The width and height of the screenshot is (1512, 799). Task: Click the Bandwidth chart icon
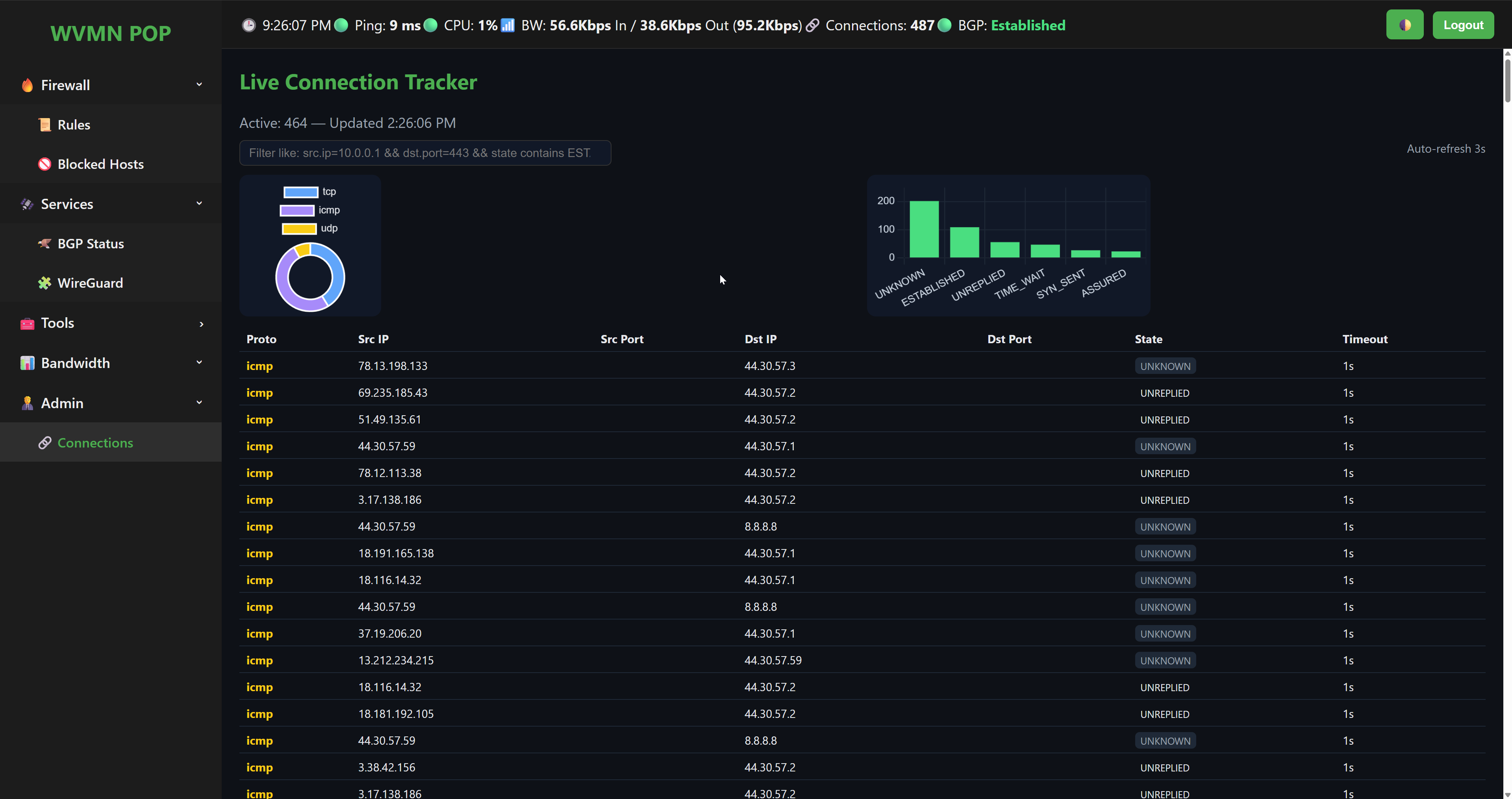tap(27, 363)
